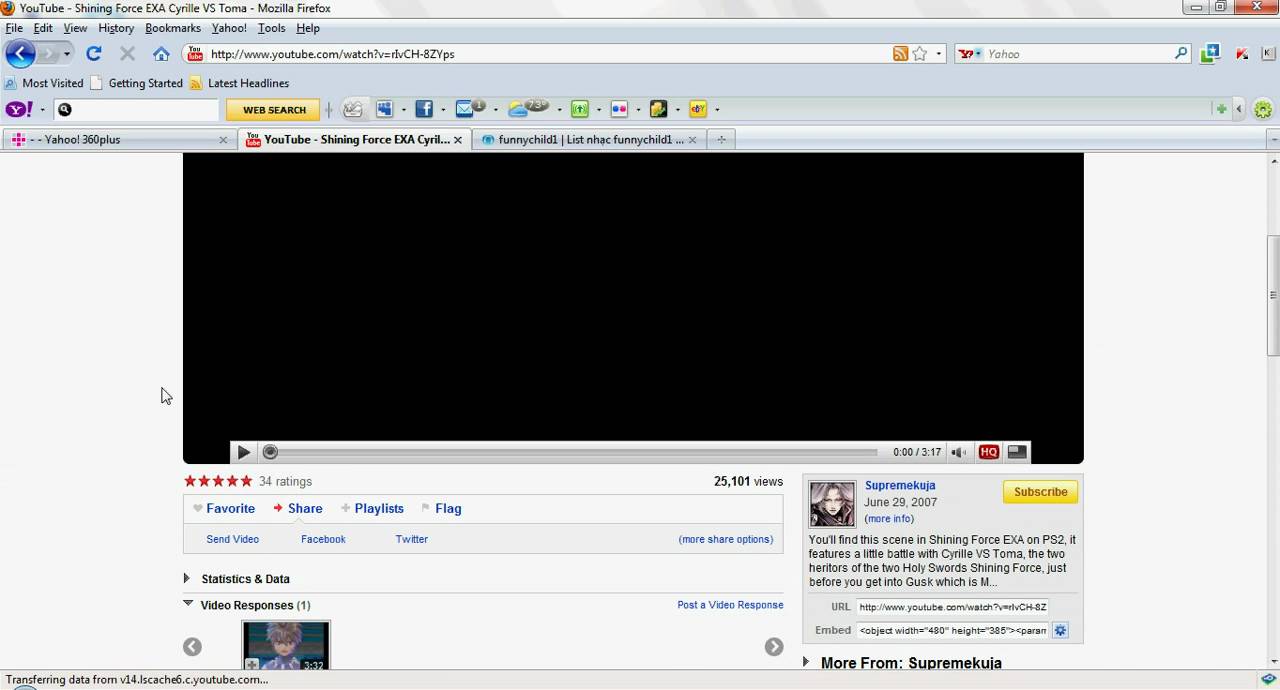The image size is (1280, 690).
Task: Click the Playlists link
Action: tap(379, 508)
